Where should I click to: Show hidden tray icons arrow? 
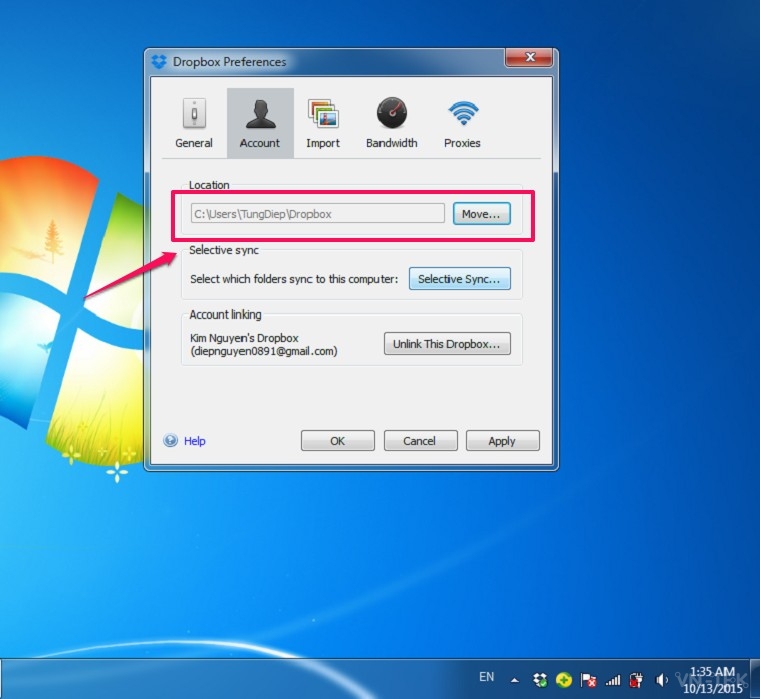(515, 680)
